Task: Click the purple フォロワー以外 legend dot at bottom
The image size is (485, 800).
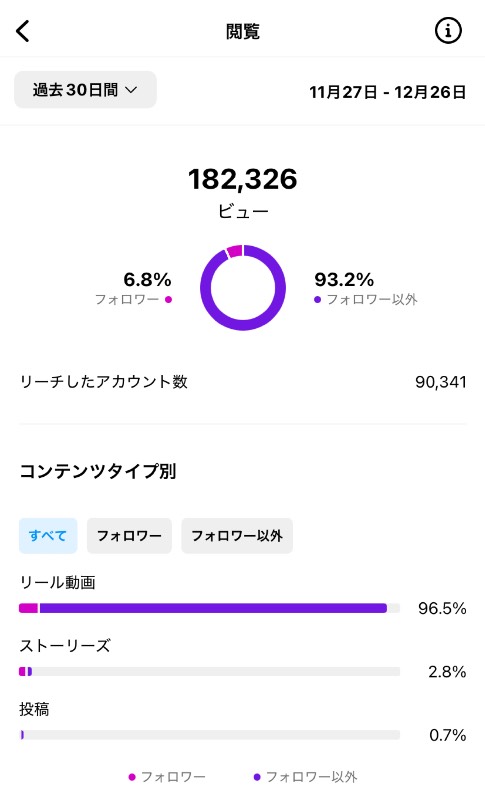Action: [257, 777]
